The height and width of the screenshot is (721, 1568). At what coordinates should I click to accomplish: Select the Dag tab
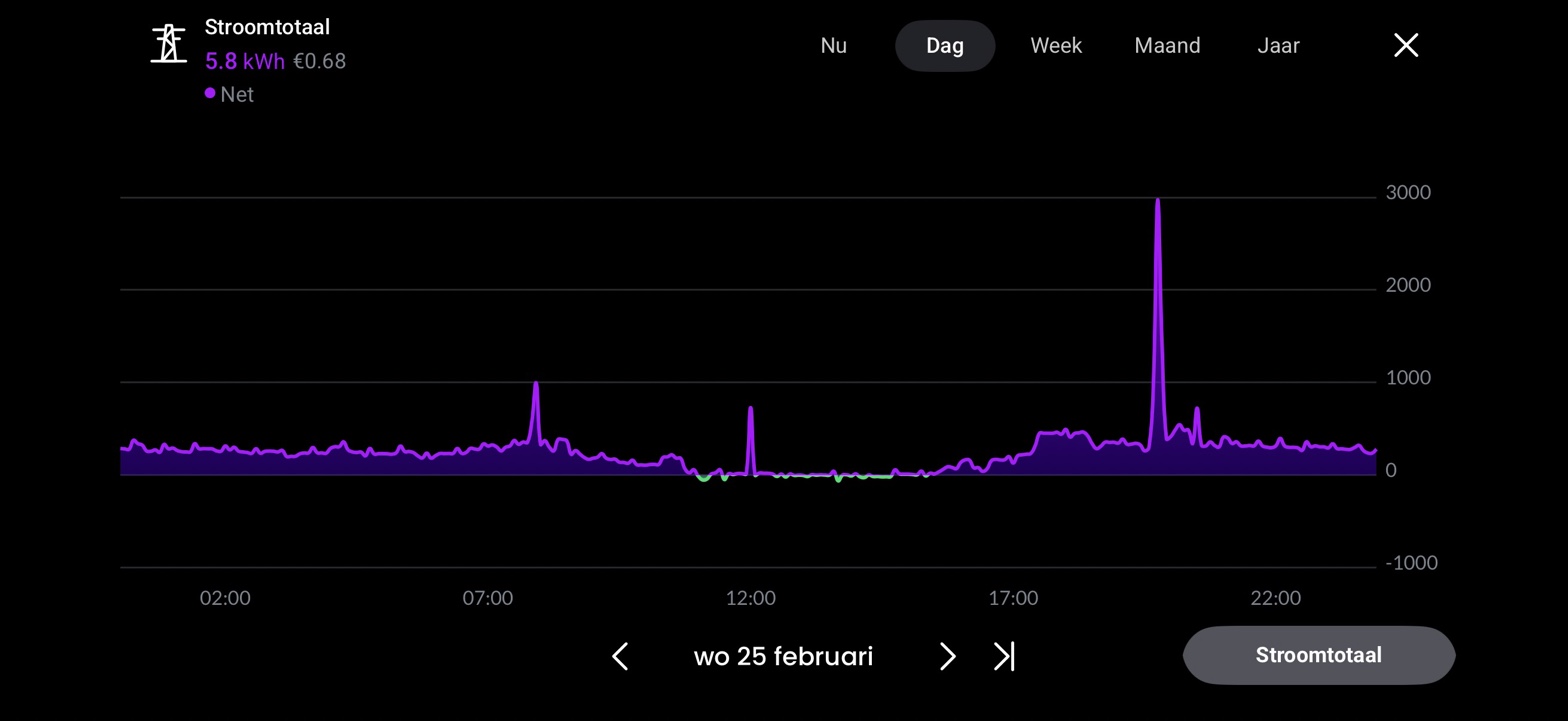coord(944,46)
